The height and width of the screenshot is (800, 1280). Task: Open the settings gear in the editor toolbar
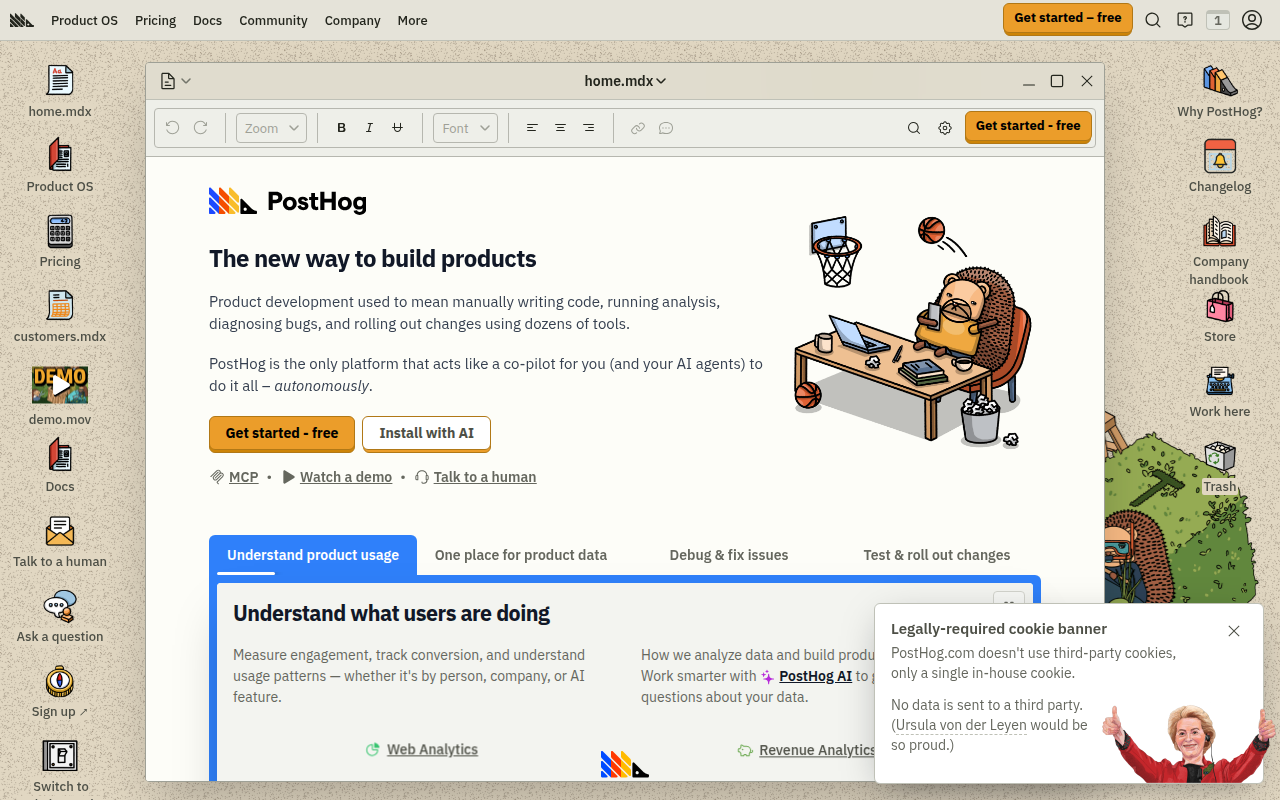pos(945,128)
